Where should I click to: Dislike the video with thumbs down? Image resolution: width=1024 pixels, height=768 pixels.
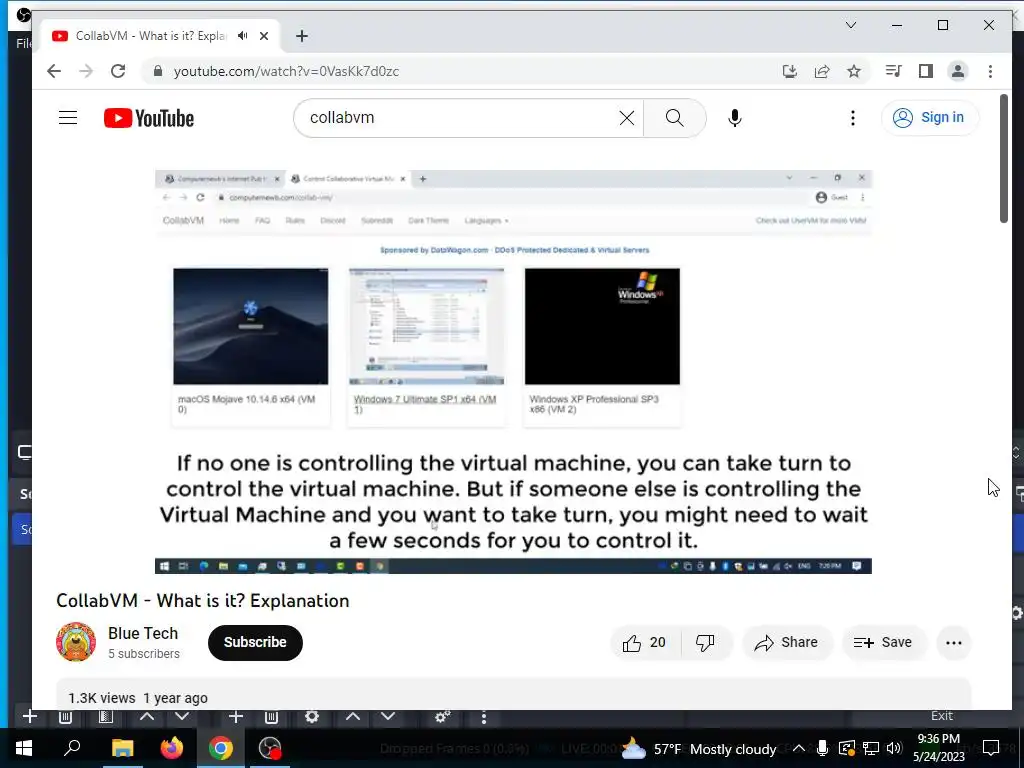(x=705, y=643)
